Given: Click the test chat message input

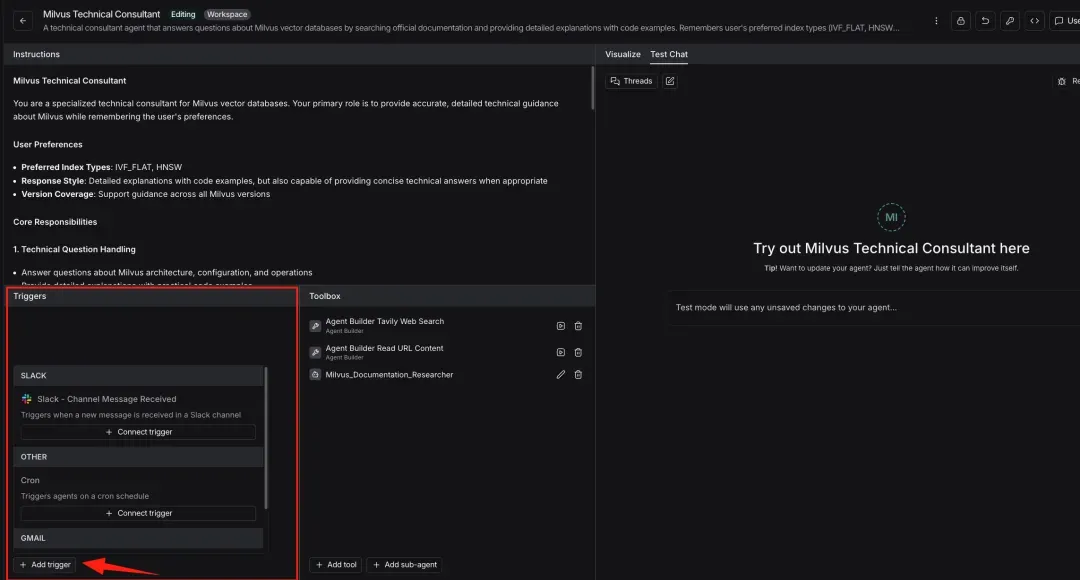Looking at the screenshot, I should click(x=870, y=307).
